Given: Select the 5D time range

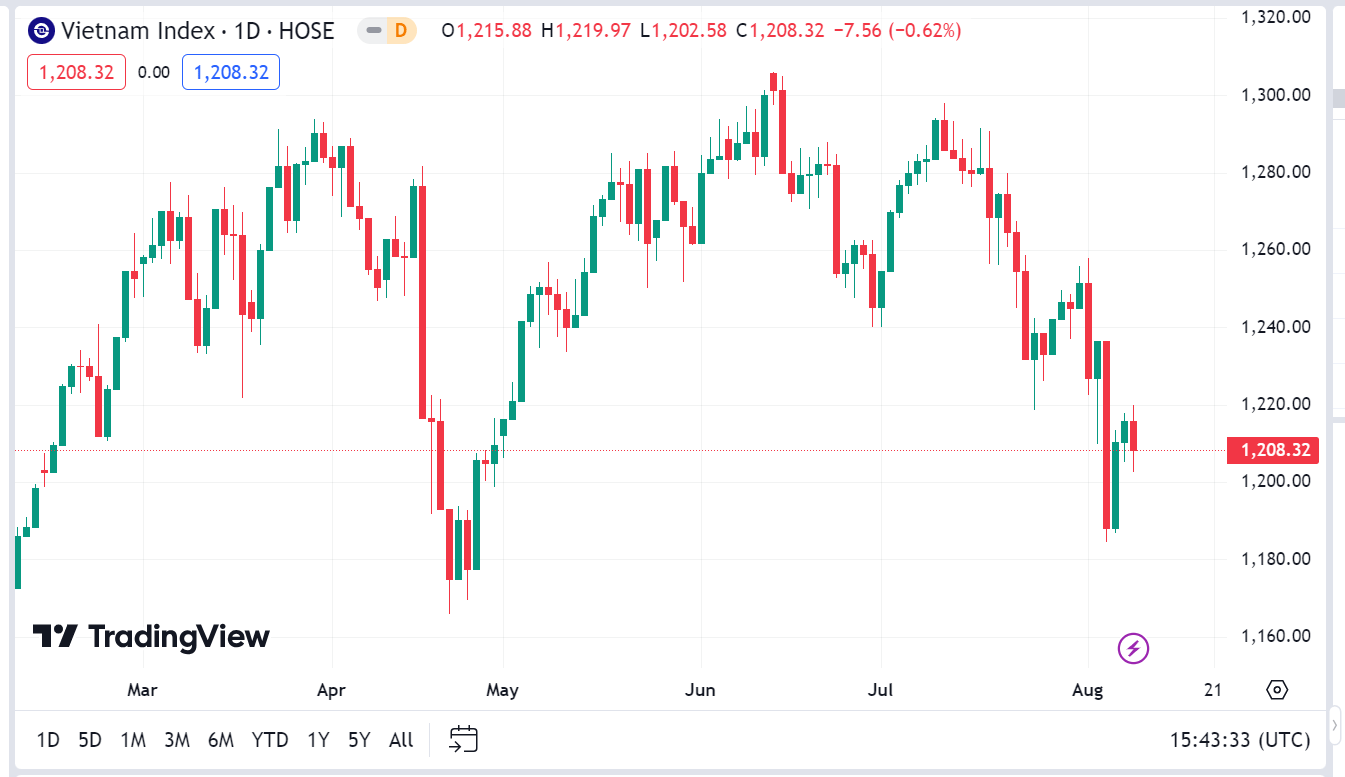Looking at the screenshot, I should 90,740.
